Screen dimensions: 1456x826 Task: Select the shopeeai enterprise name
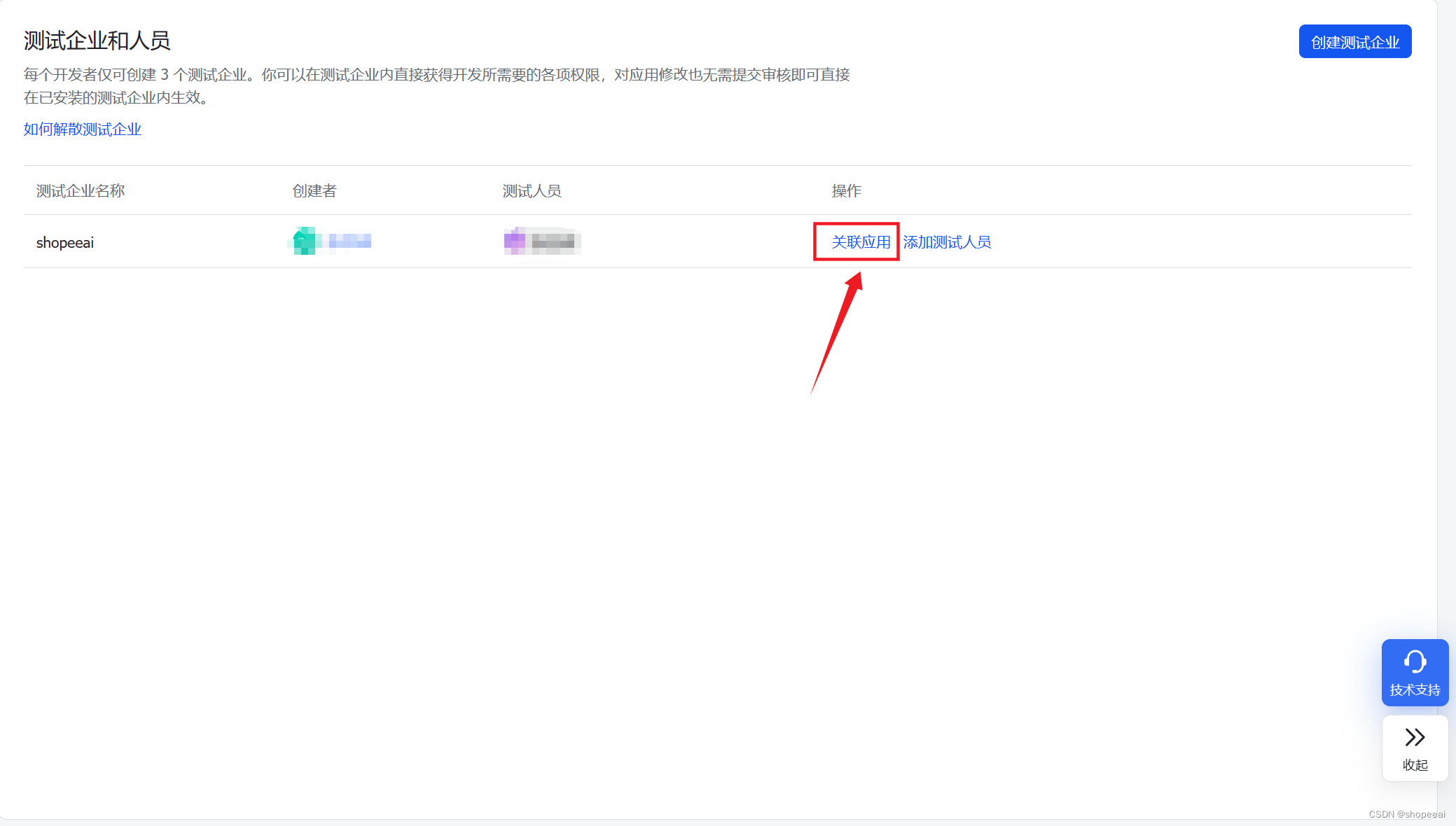click(65, 243)
